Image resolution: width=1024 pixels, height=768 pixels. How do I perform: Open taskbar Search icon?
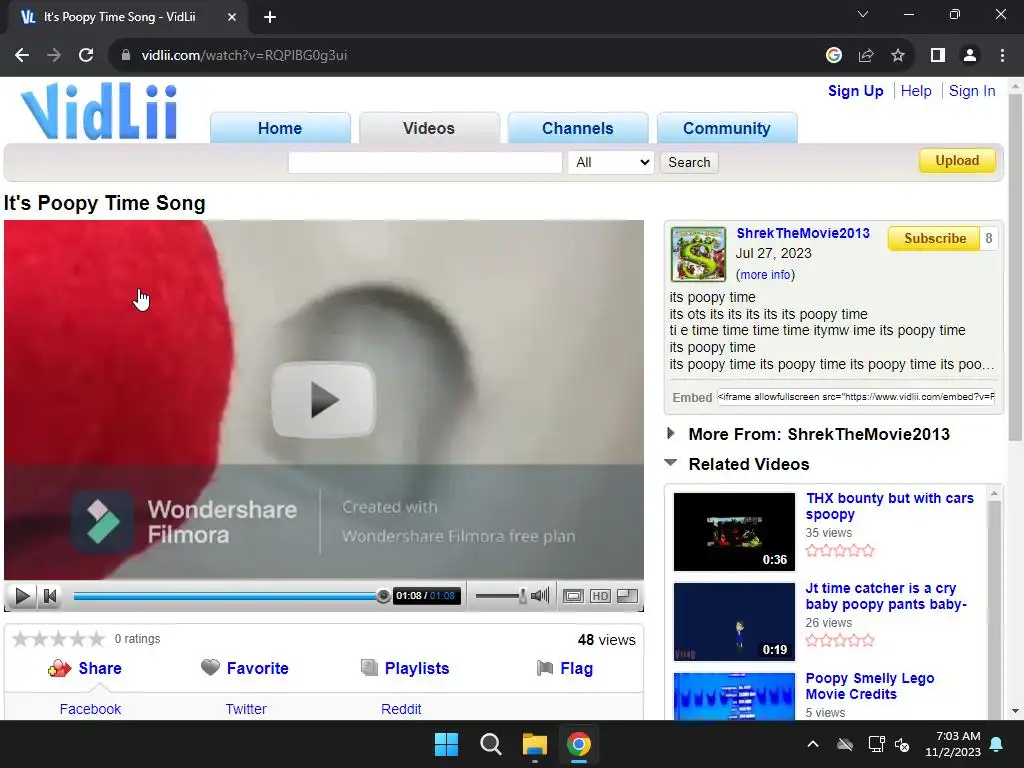pos(490,744)
